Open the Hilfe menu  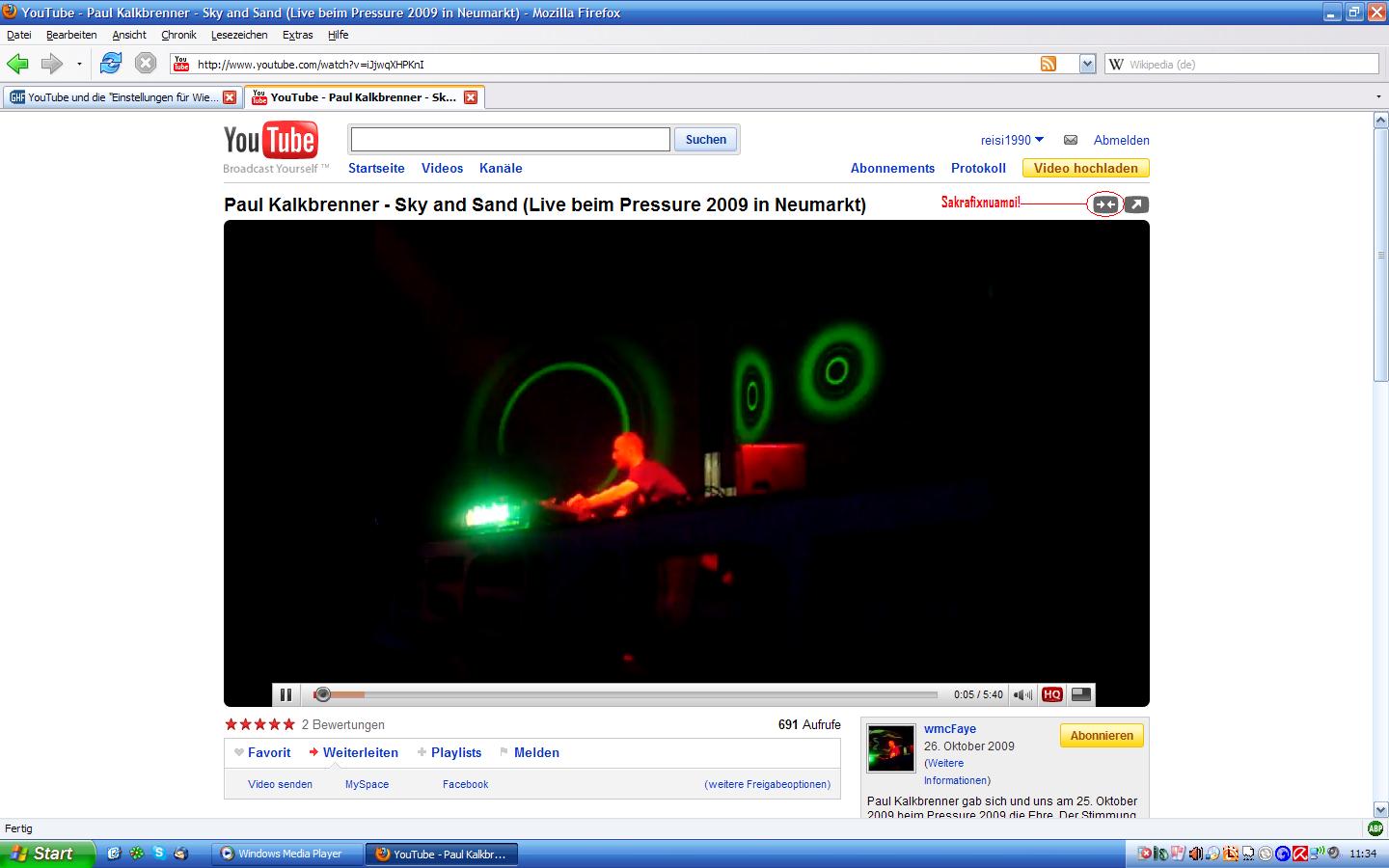[x=338, y=35]
